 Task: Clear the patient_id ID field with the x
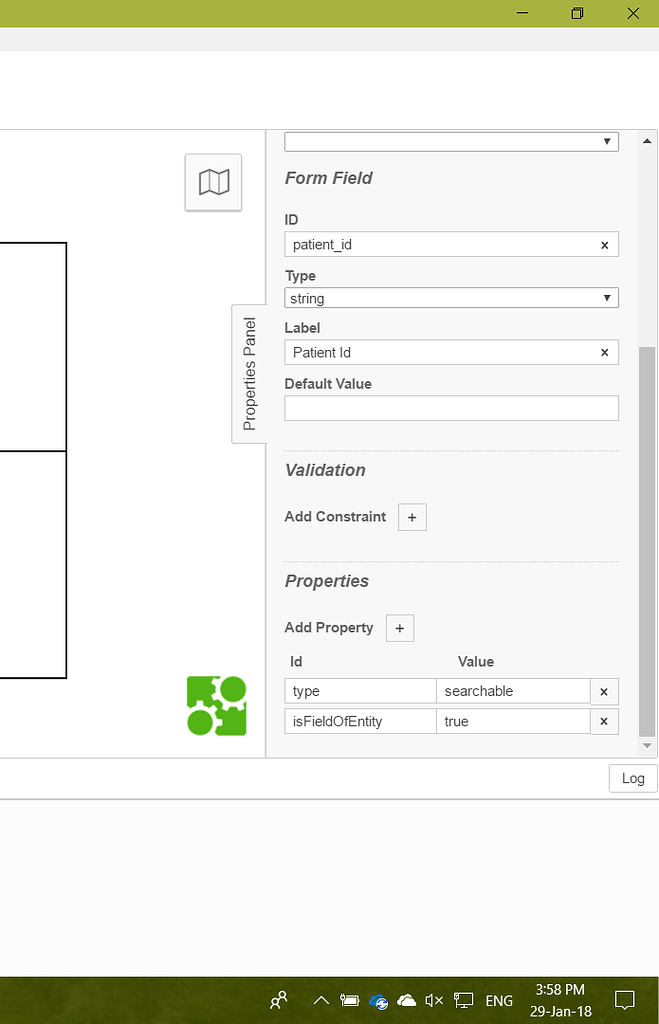(604, 244)
